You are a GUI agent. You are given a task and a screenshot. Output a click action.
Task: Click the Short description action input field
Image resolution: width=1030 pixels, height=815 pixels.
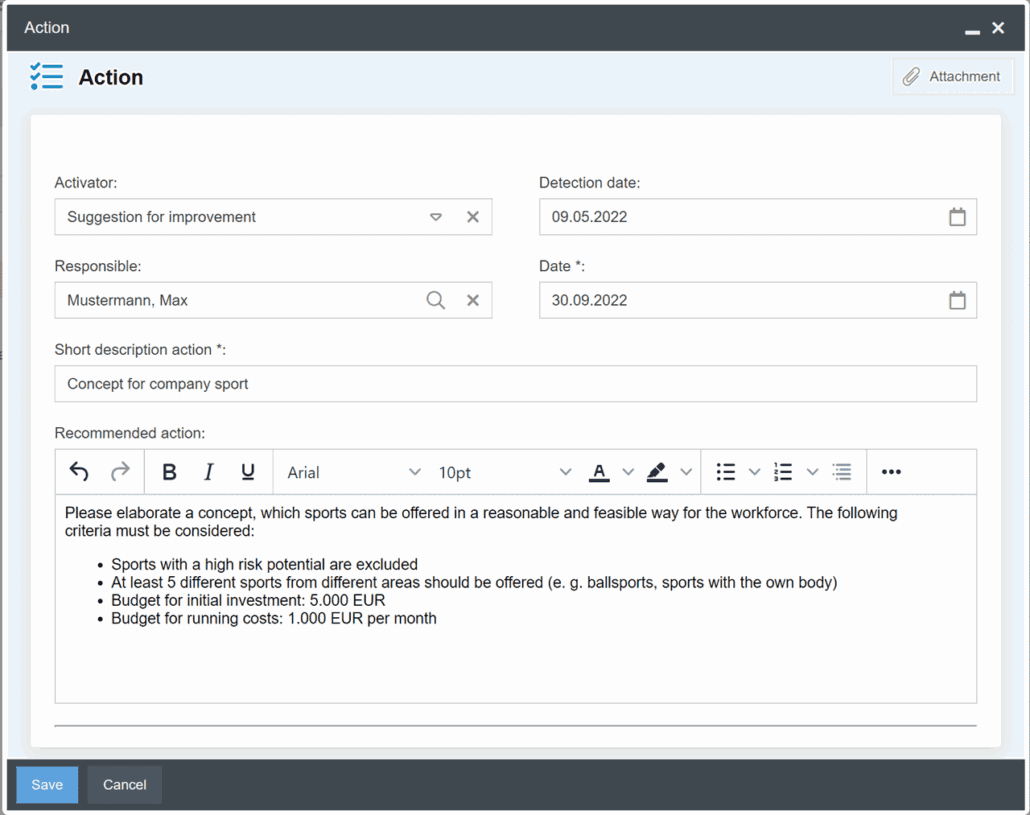click(515, 384)
